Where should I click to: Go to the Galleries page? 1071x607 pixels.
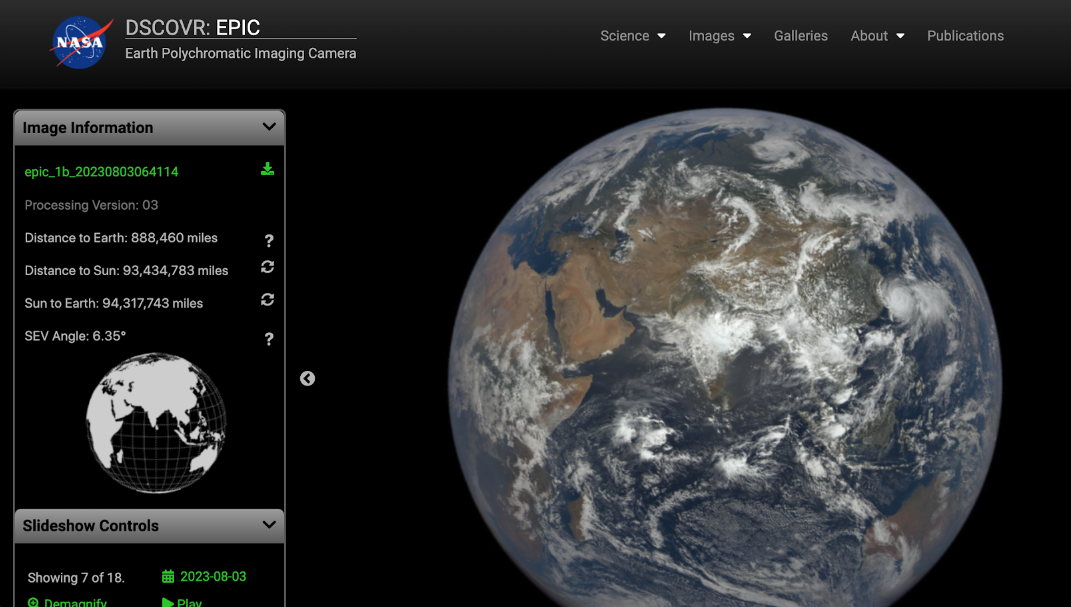pyautogui.click(x=800, y=35)
